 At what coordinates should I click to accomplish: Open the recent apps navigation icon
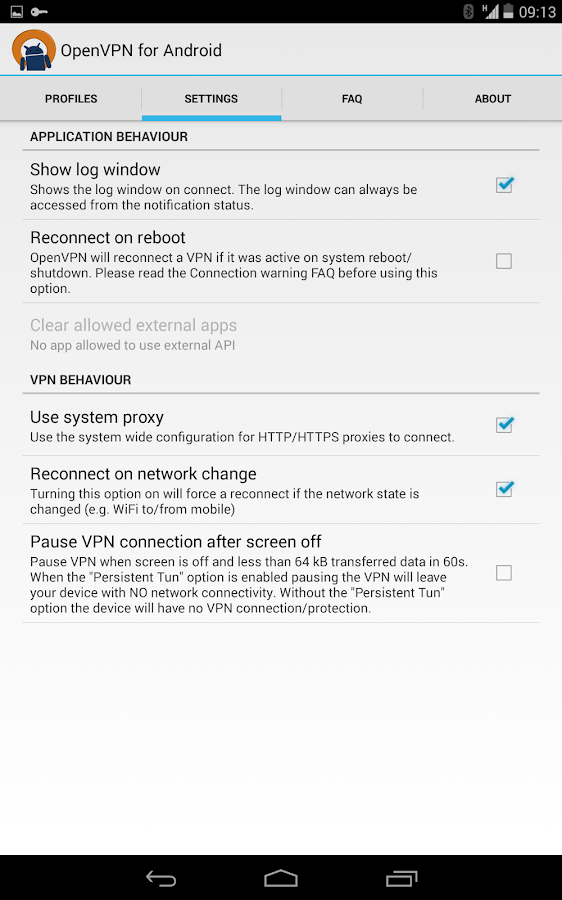(x=401, y=878)
